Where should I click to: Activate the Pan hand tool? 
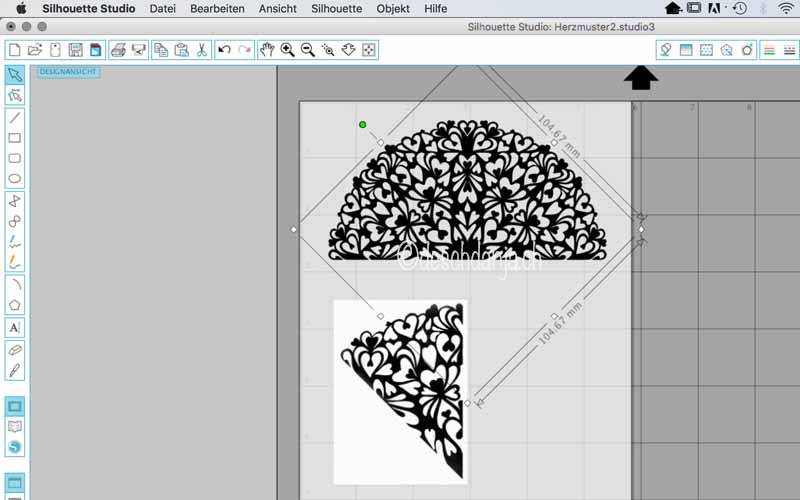pos(266,49)
